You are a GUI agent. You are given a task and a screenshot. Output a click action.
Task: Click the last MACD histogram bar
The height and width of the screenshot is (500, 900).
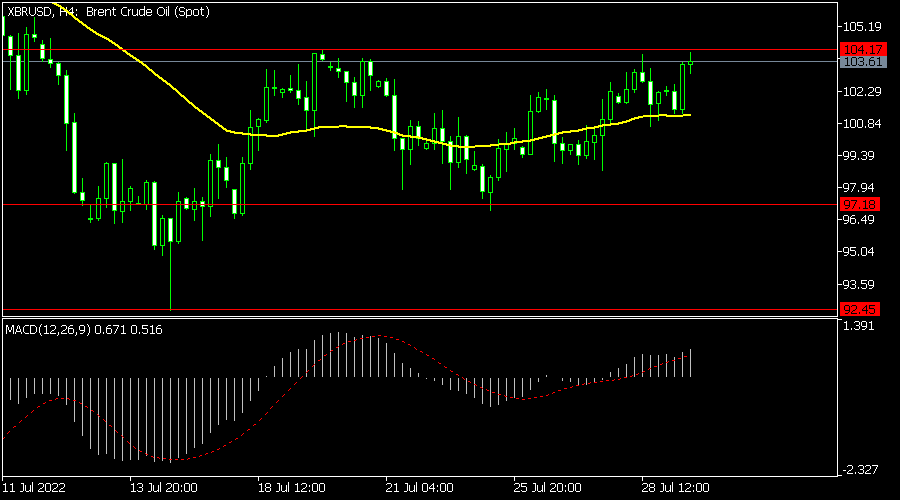(690, 363)
